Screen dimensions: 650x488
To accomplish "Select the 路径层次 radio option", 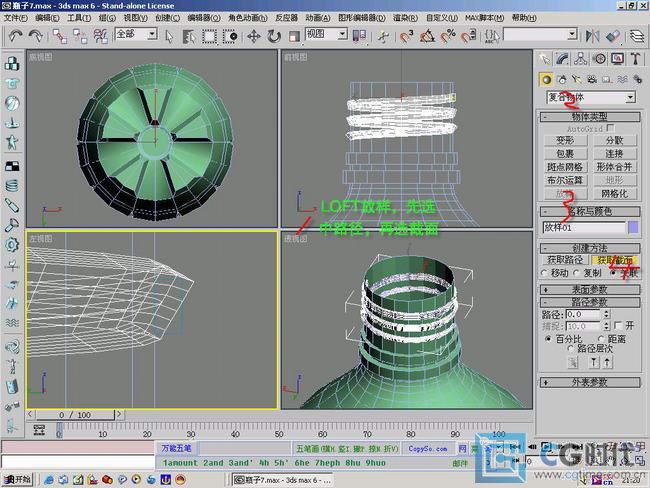I will point(571,348).
